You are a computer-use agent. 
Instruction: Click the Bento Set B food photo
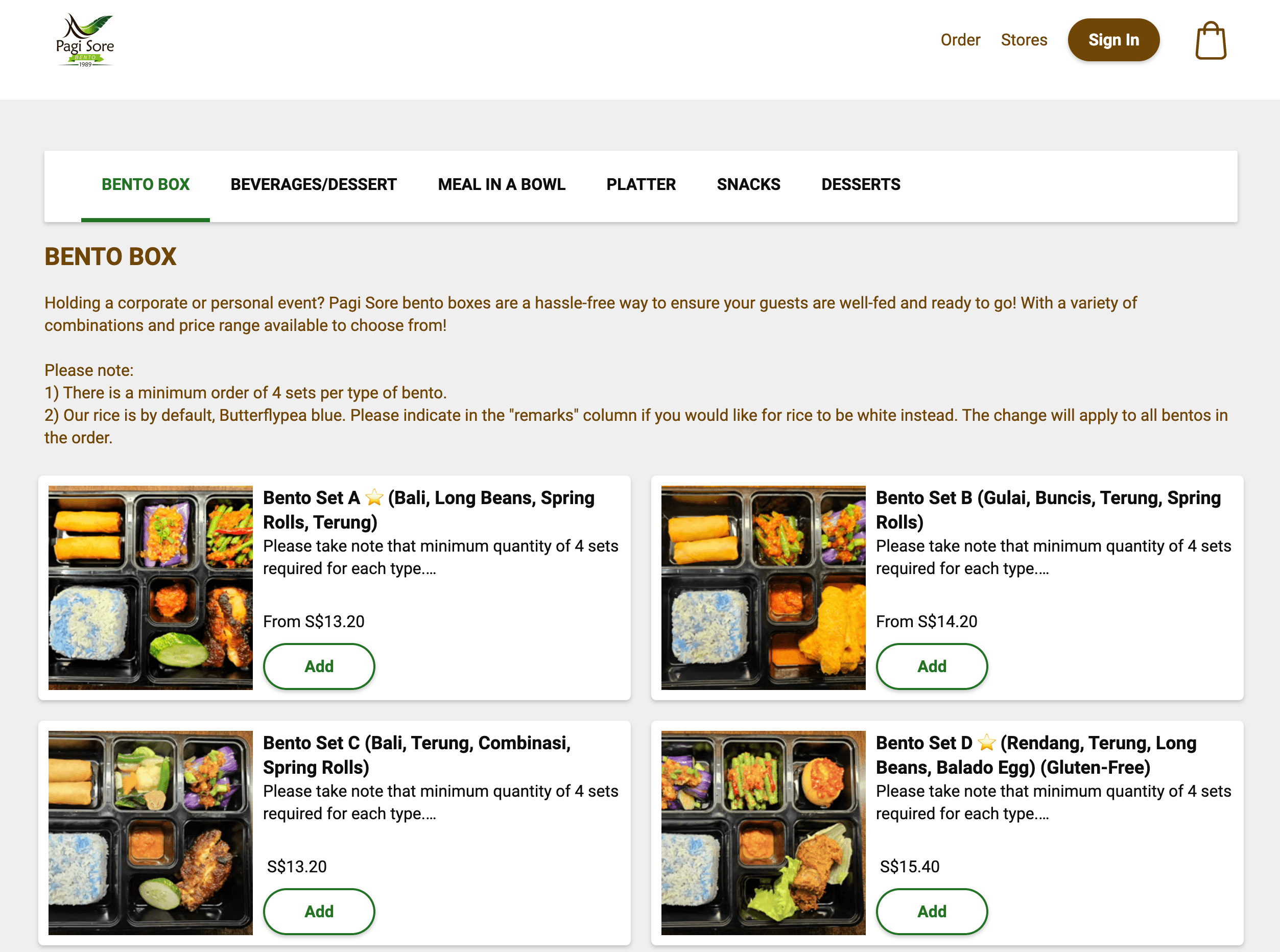tap(763, 587)
